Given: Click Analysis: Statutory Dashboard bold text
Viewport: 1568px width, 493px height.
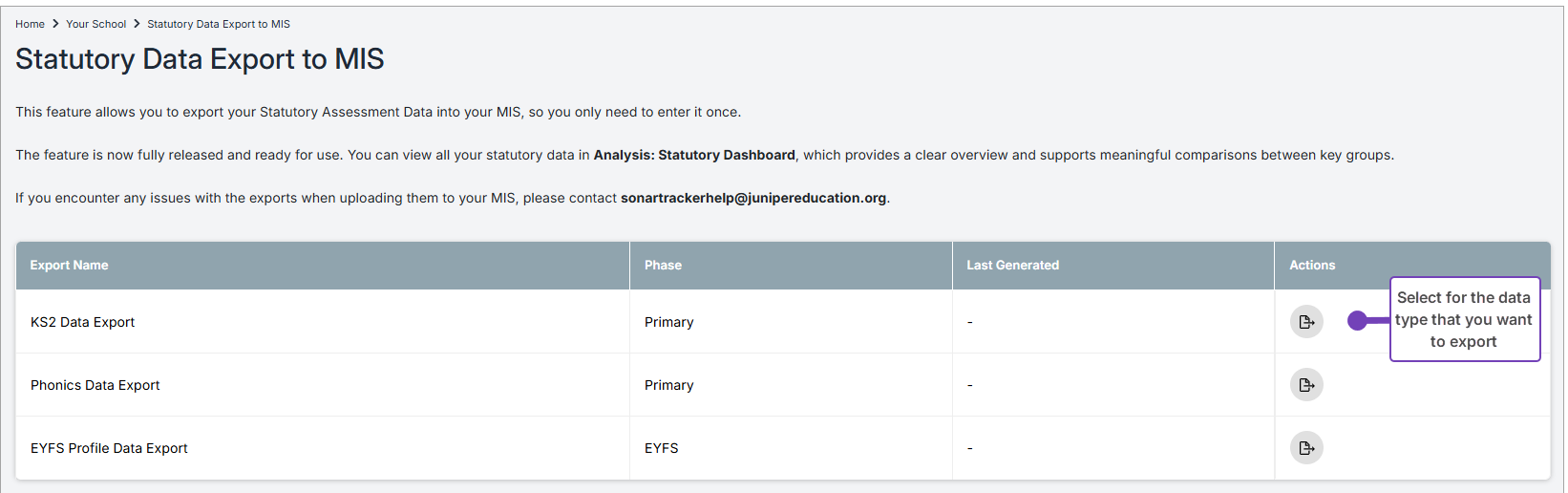Looking at the screenshot, I should [694, 155].
